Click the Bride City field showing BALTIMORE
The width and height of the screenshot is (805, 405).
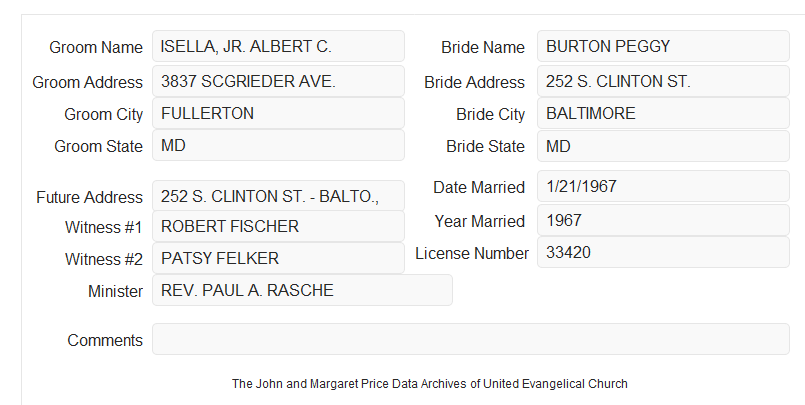(x=663, y=113)
